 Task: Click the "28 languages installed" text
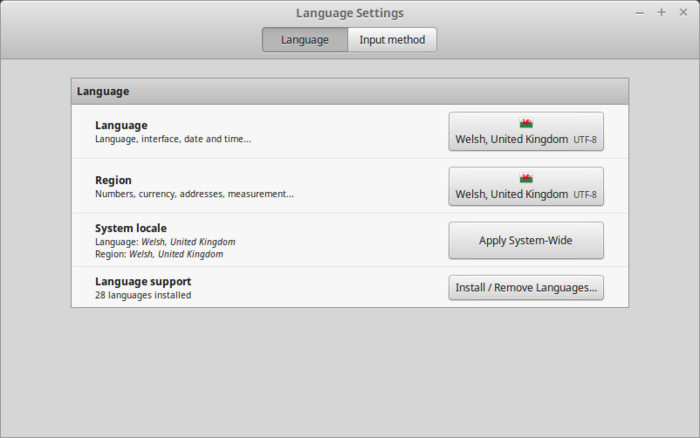pos(143,296)
